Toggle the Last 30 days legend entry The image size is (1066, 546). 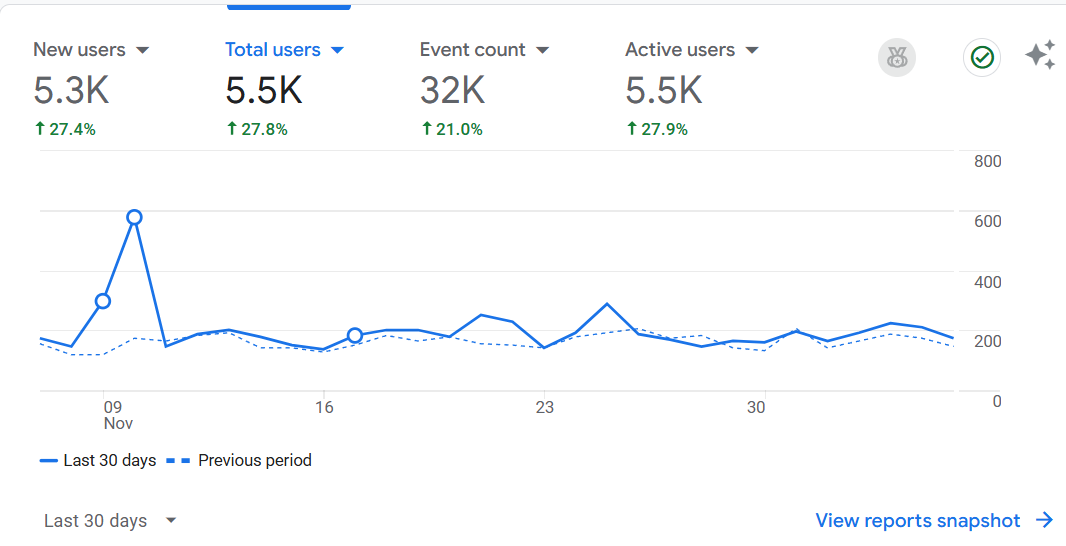point(98,460)
